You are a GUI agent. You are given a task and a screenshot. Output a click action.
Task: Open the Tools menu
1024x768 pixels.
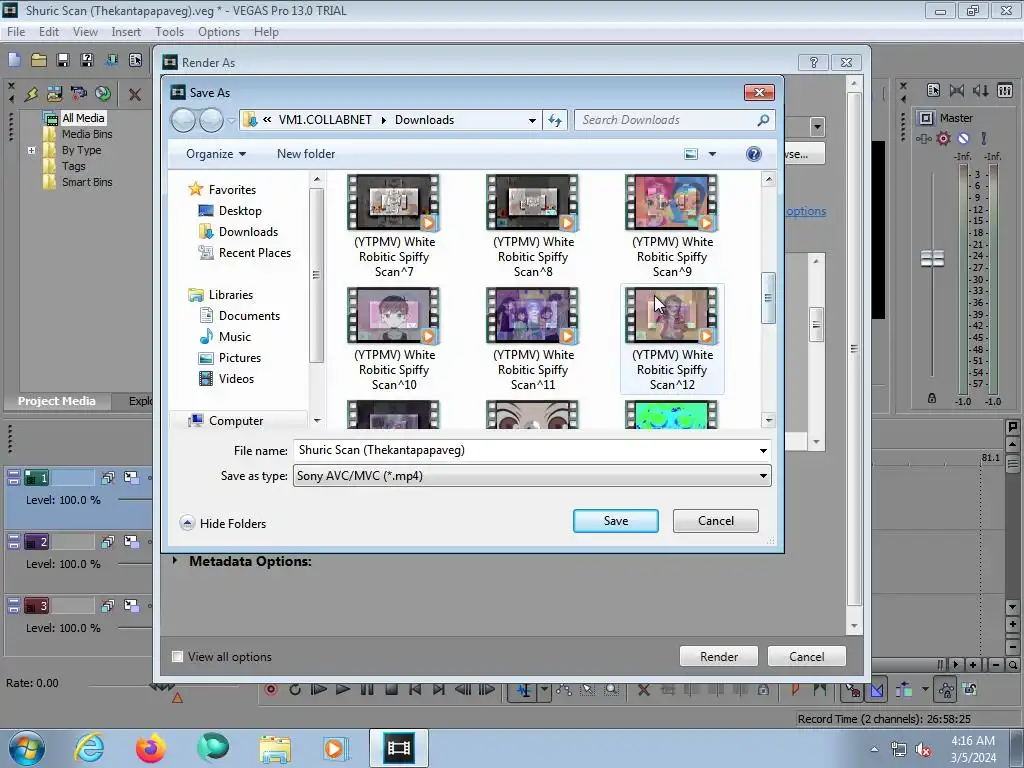169,32
